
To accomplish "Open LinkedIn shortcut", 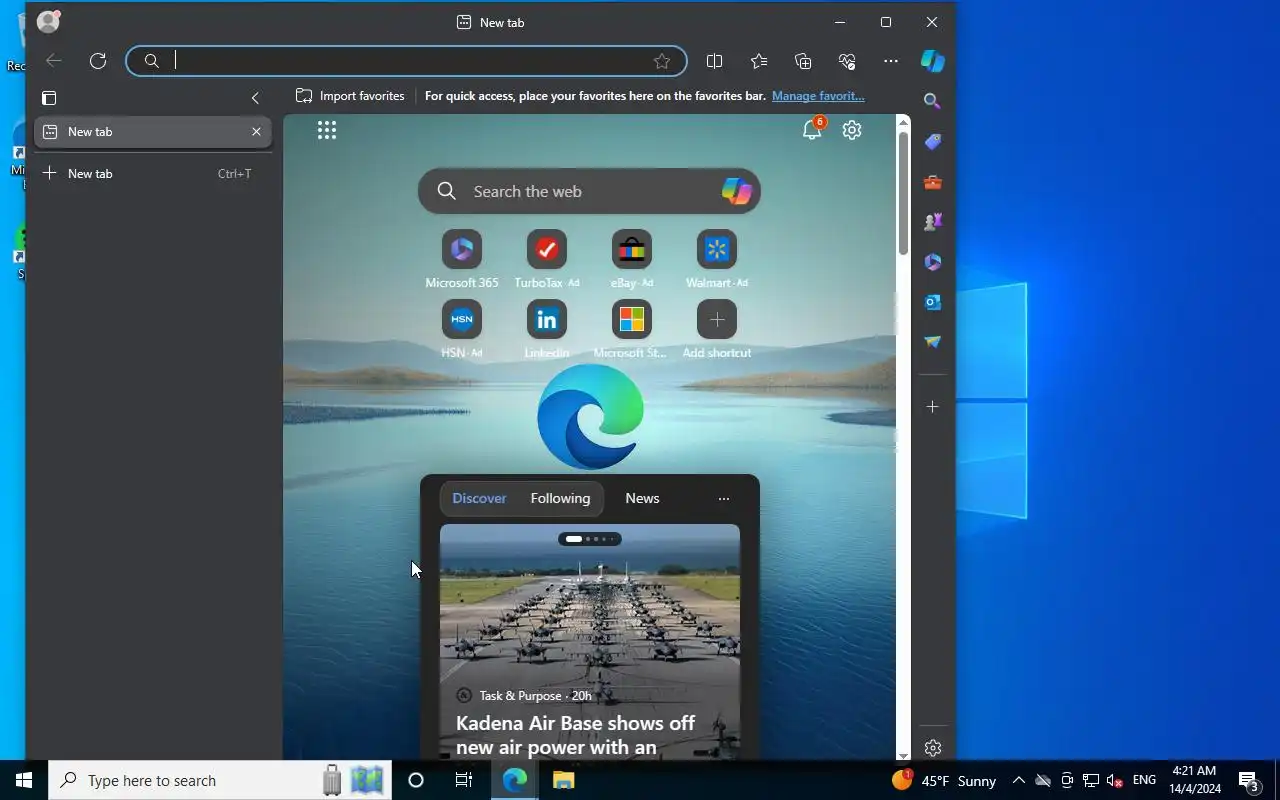I will pyautogui.click(x=547, y=329).
